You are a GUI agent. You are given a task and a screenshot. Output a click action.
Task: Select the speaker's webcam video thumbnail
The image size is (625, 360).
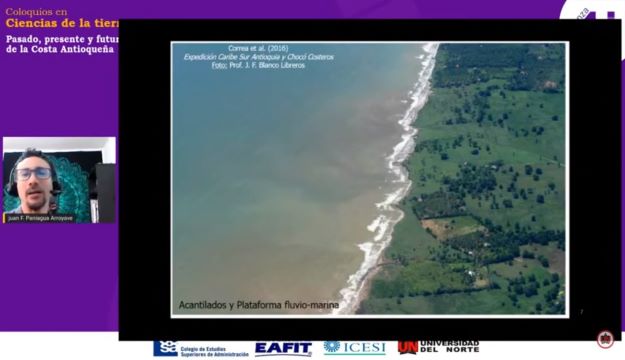(59, 180)
